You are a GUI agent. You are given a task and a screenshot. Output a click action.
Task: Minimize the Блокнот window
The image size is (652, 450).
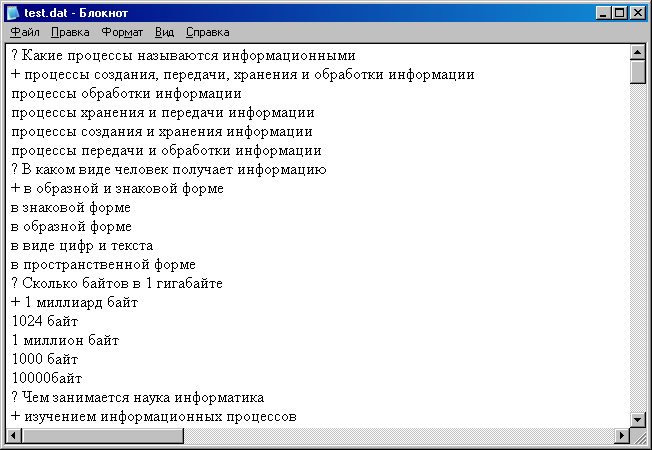603,13
